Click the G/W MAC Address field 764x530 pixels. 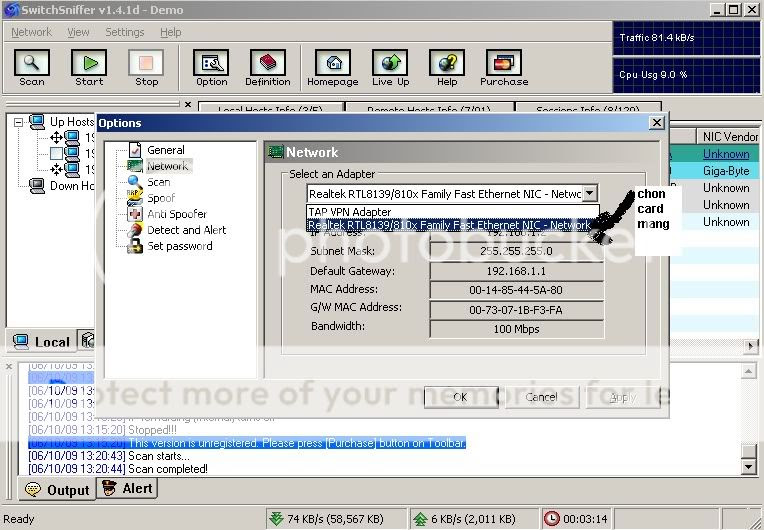click(516, 310)
